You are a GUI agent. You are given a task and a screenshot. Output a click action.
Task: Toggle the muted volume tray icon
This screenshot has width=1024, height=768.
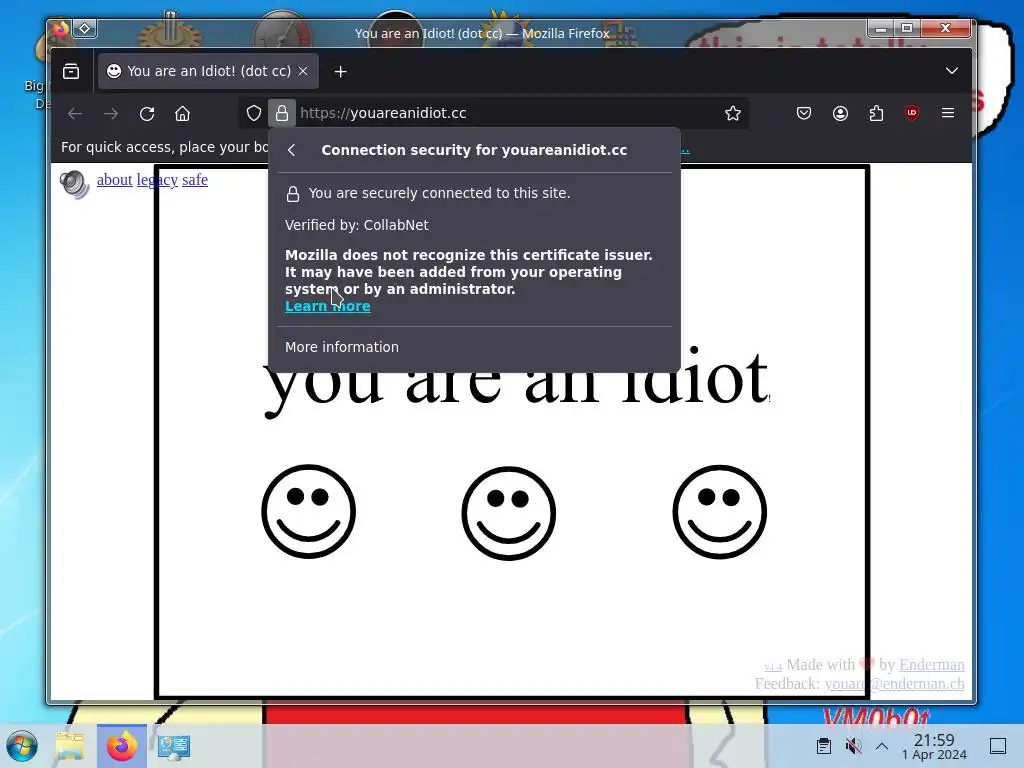click(853, 746)
